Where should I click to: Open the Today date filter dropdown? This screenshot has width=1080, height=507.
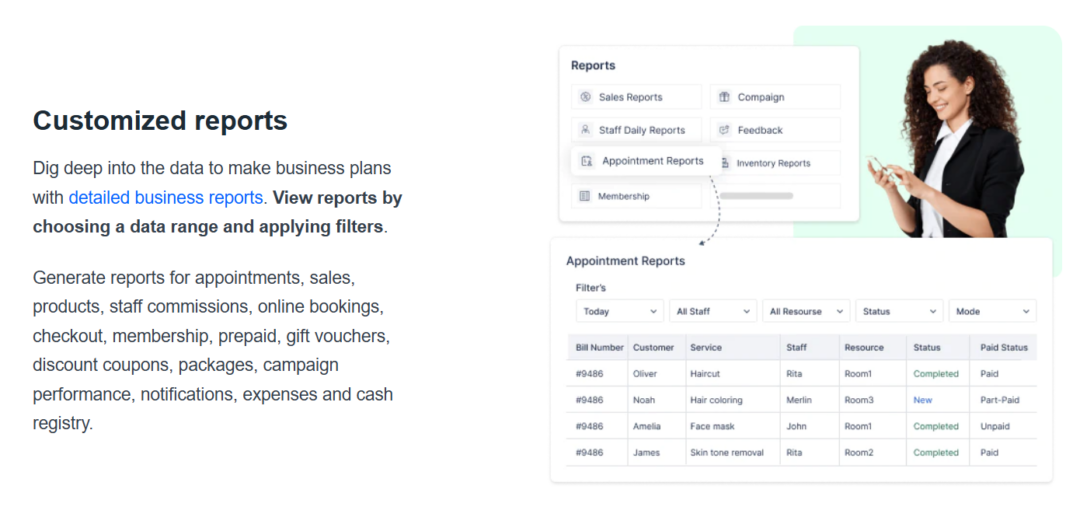620,311
